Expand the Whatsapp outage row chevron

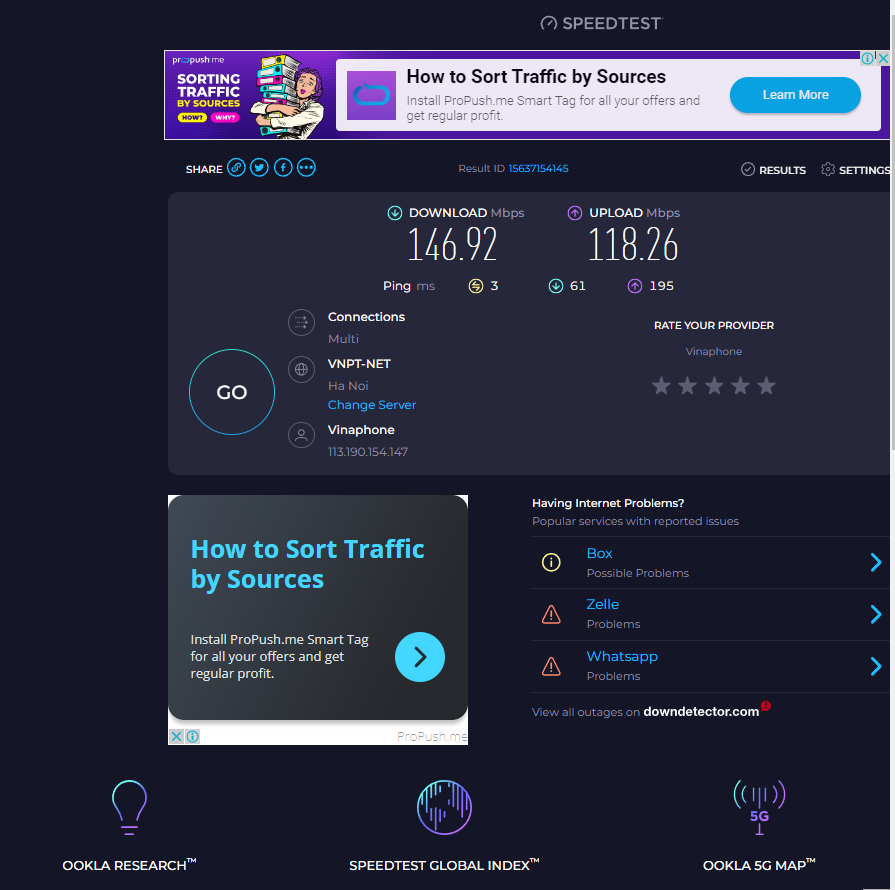[876, 666]
